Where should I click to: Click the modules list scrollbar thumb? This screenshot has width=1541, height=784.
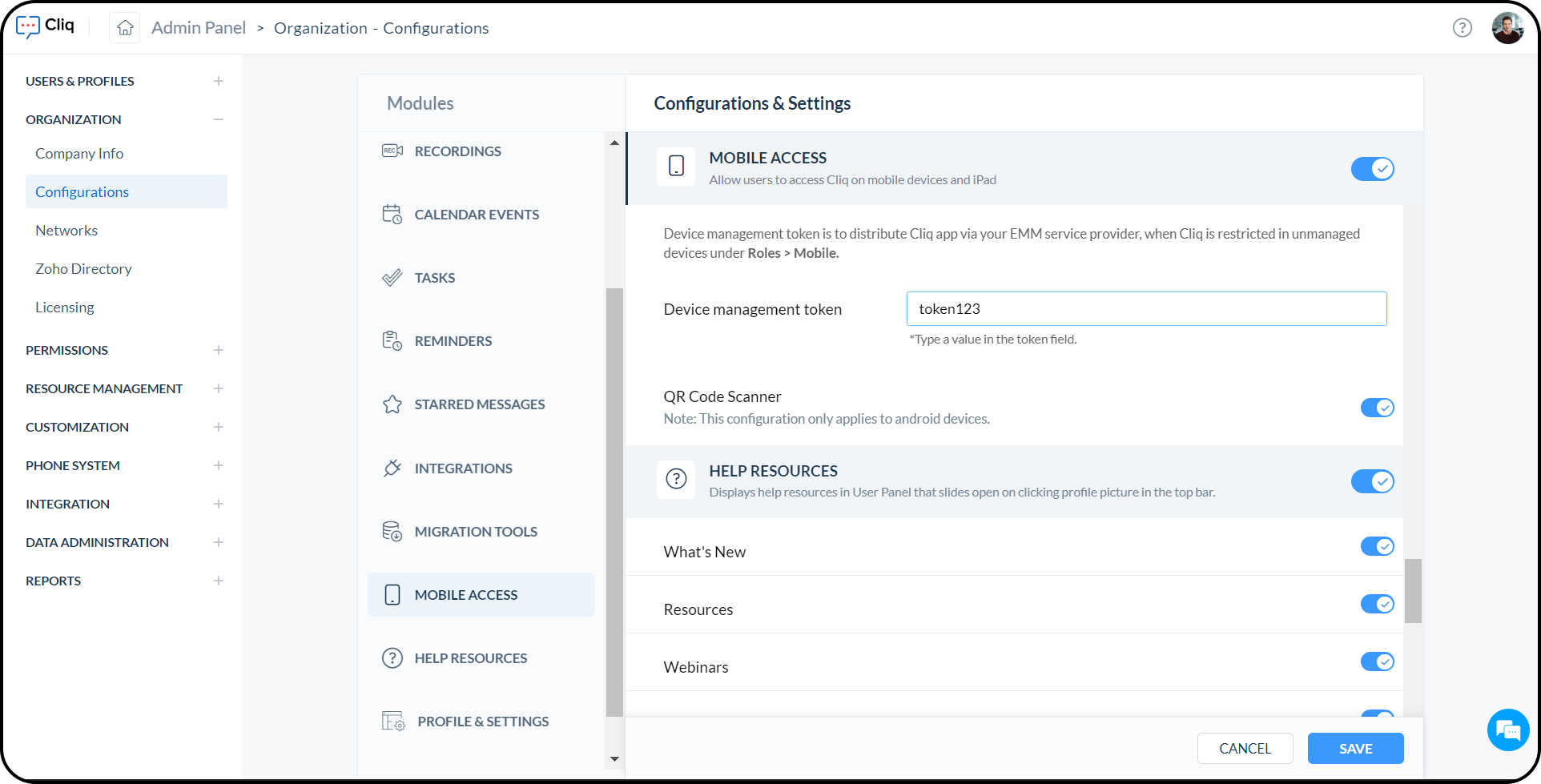pyautogui.click(x=614, y=502)
